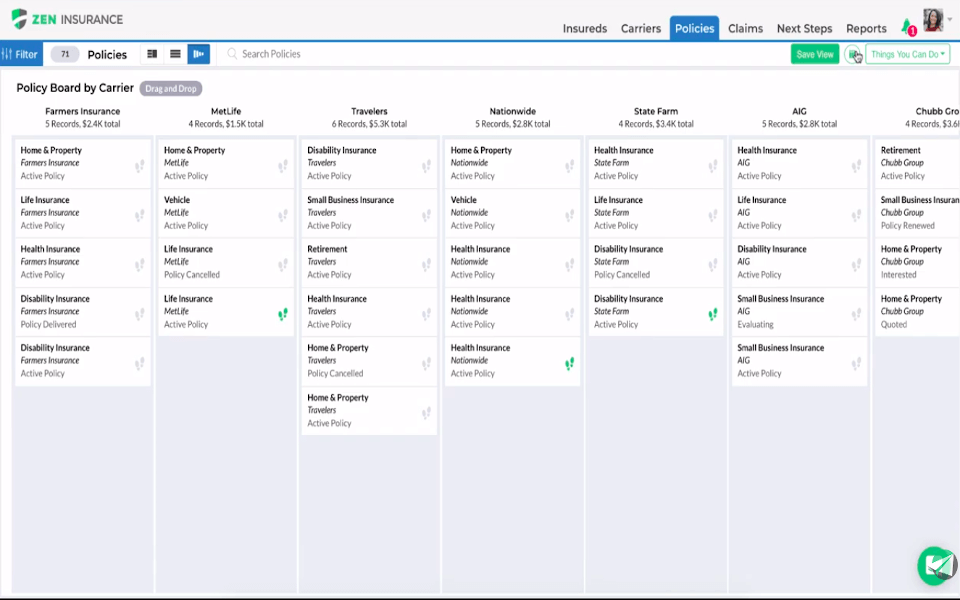Switch to split view layout icon
This screenshot has height=600, width=960.
152,54
